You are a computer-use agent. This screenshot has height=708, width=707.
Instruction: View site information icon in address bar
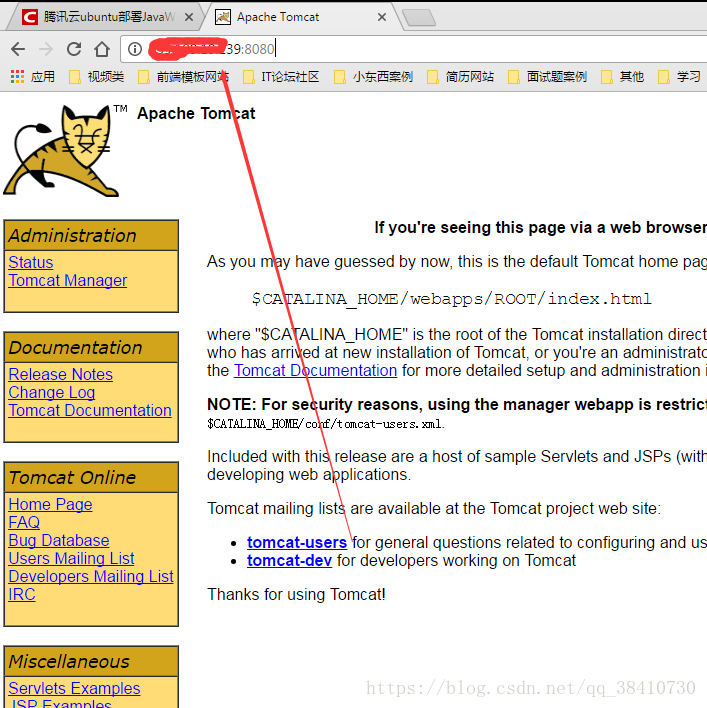coord(135,49)
